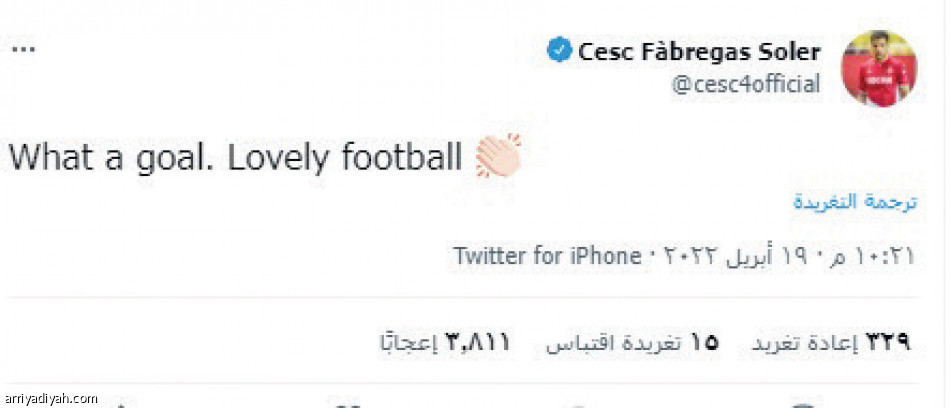
Task: Click the share icon below the tweet
Action: 120,404
